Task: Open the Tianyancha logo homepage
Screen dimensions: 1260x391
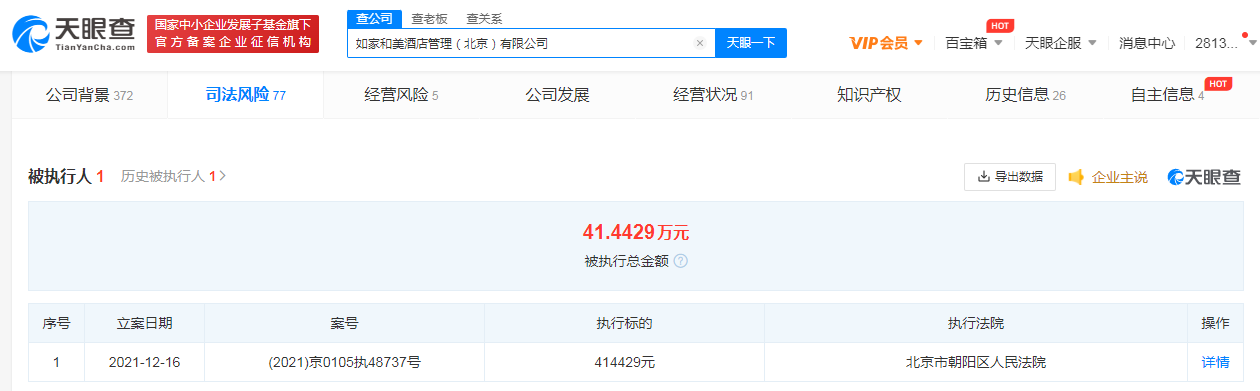Action: coord(74,35)
